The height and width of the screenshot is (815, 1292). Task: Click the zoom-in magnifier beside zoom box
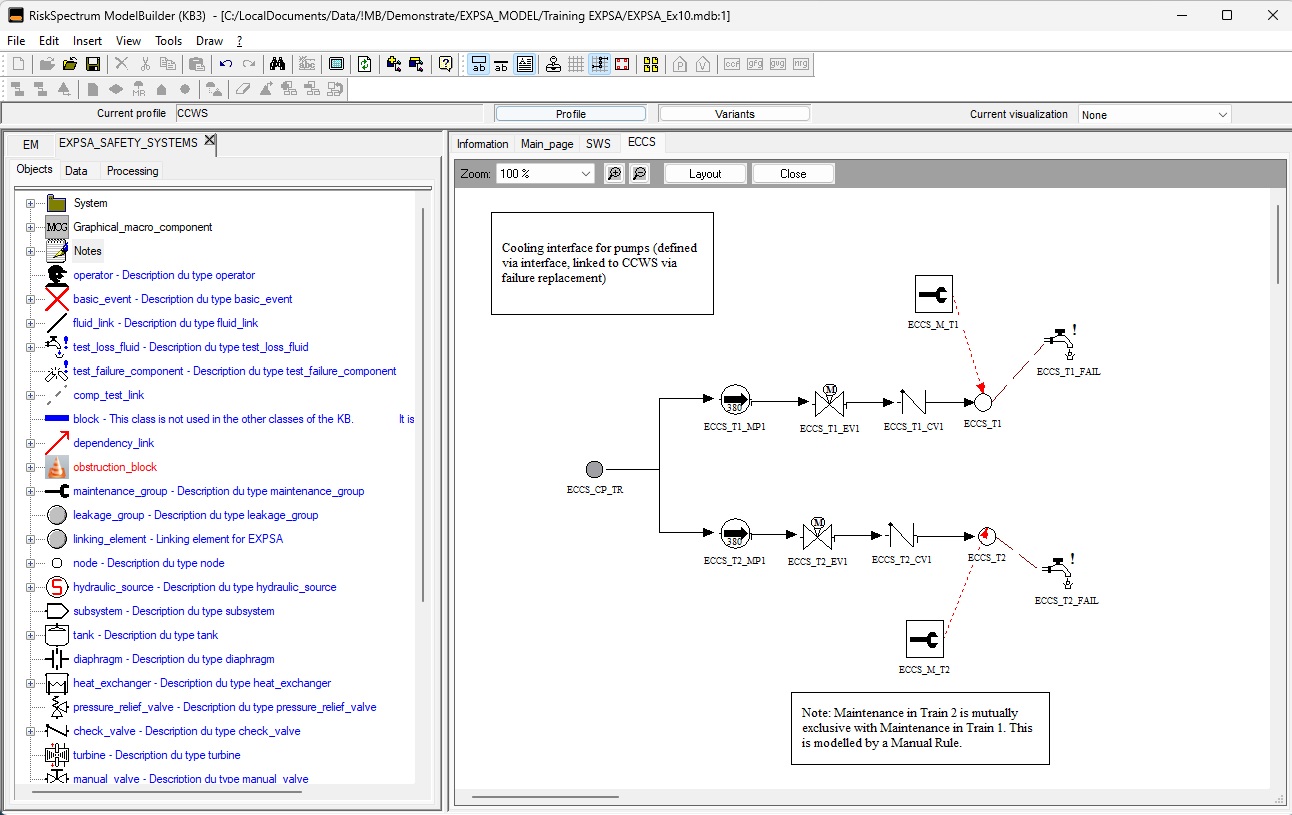pos(614,174)
